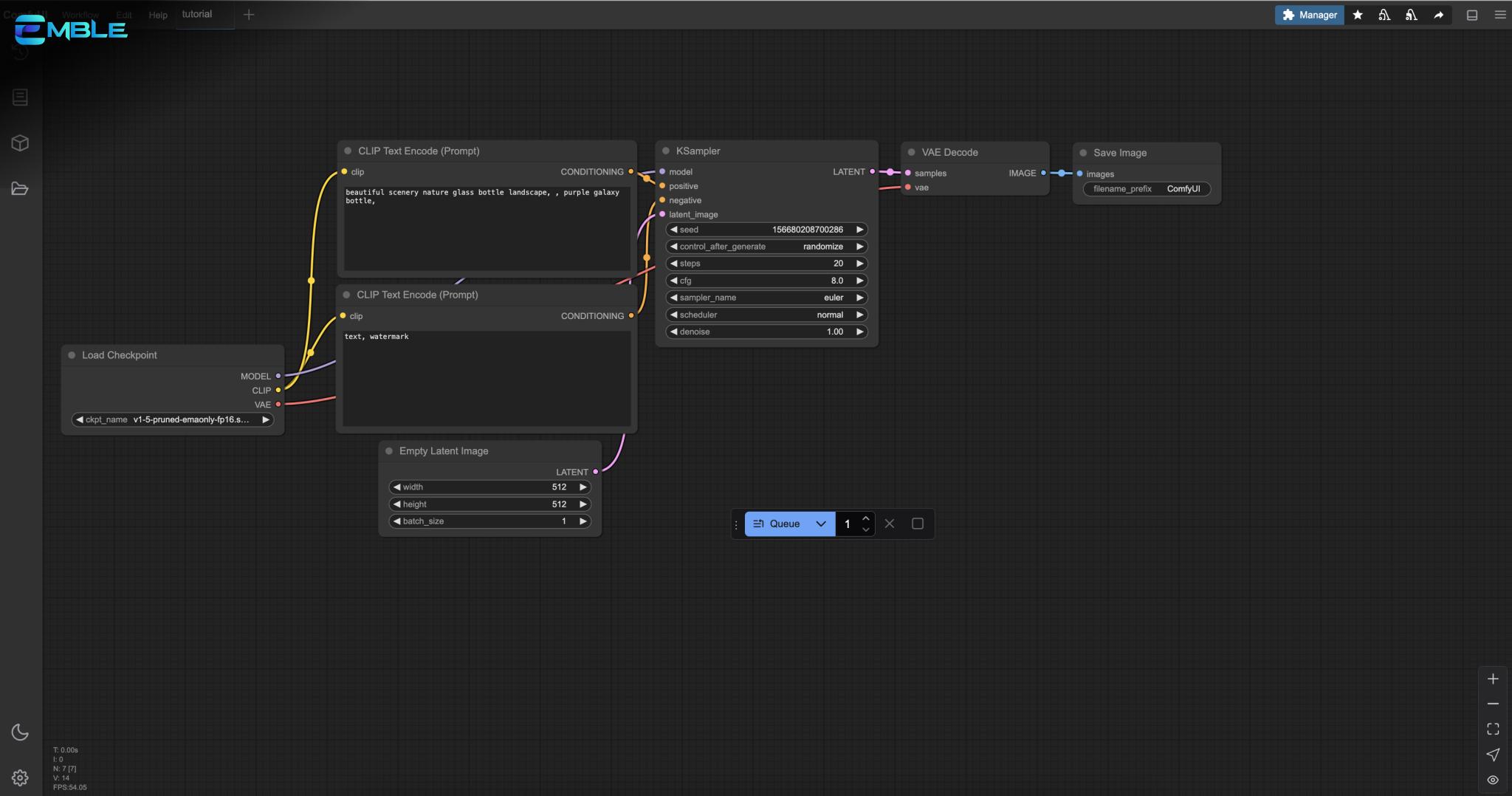Click the outlined vacuum unload-models icon
Viewport: 1512px width, 796px height.
point(1384,15)
